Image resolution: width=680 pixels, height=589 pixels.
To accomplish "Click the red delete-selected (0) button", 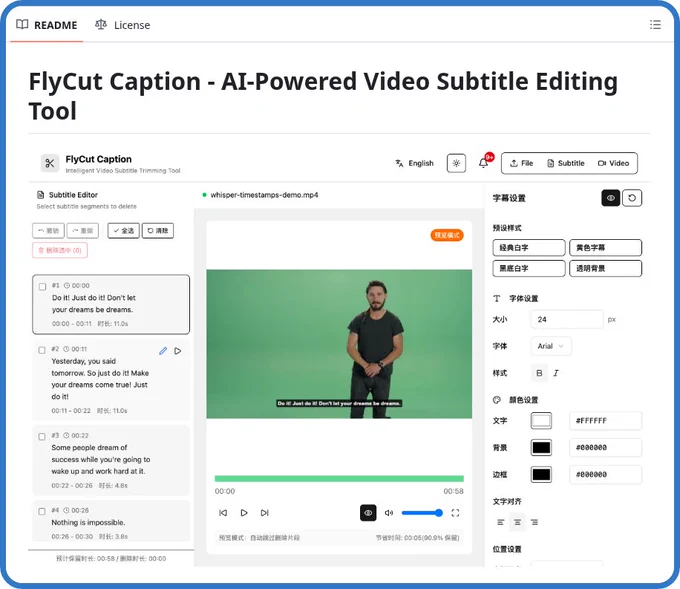I will pyautogui.click(x=60, y=250).
